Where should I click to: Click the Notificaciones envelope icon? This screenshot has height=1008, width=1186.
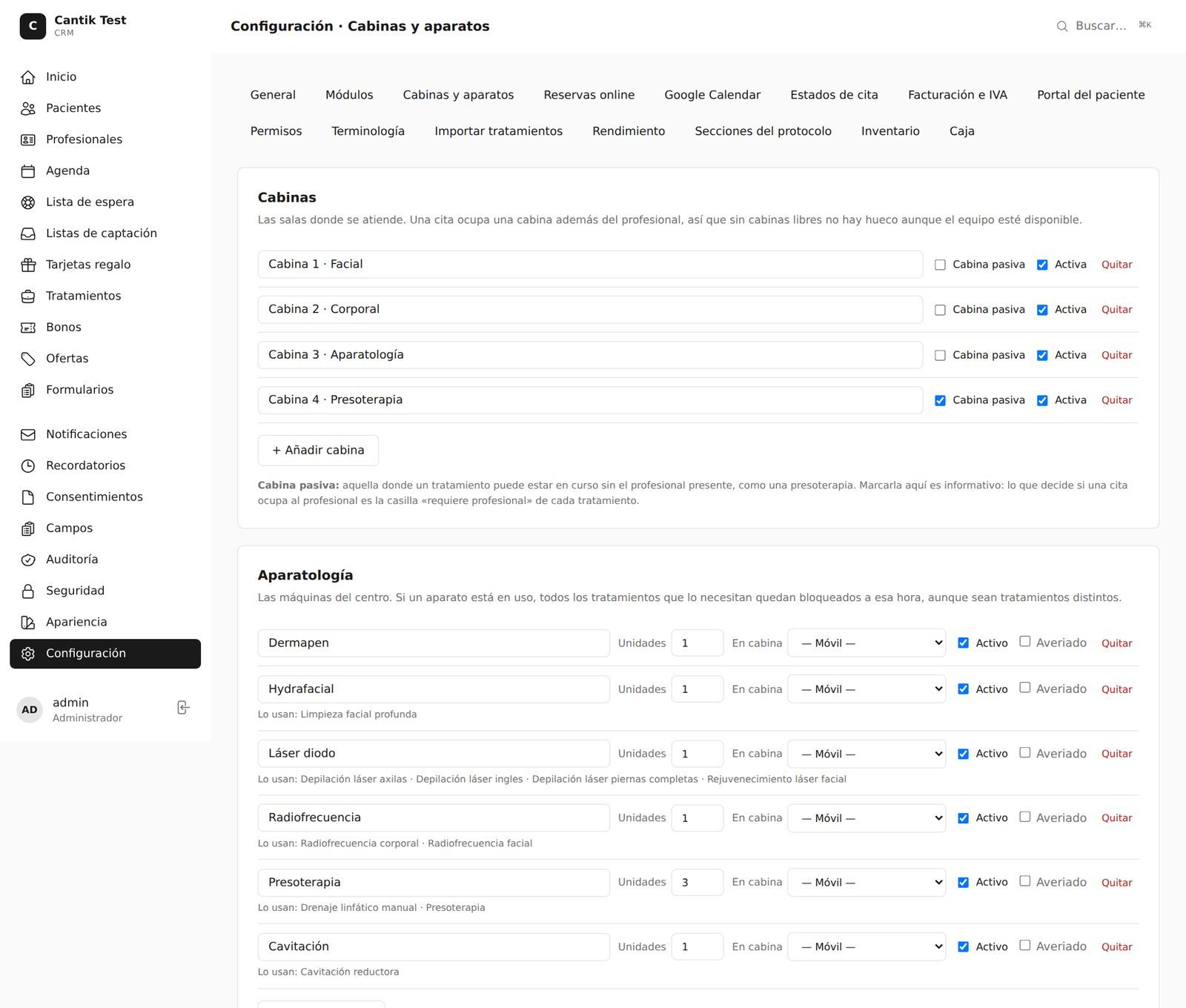(x=28, y=434)
